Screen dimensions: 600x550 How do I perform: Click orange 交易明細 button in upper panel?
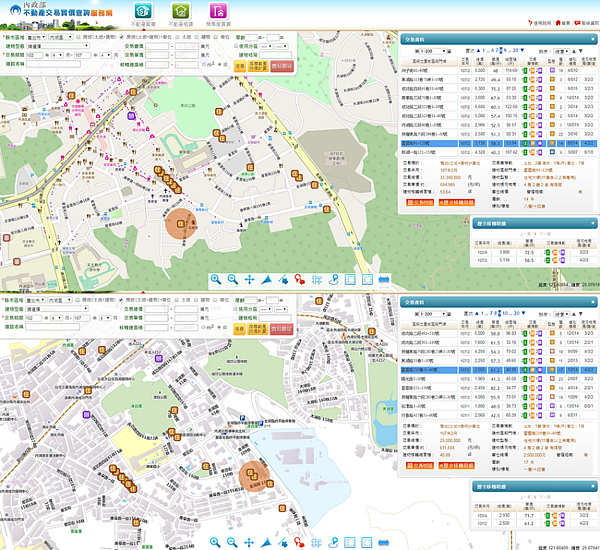click(x=420, y=202)
